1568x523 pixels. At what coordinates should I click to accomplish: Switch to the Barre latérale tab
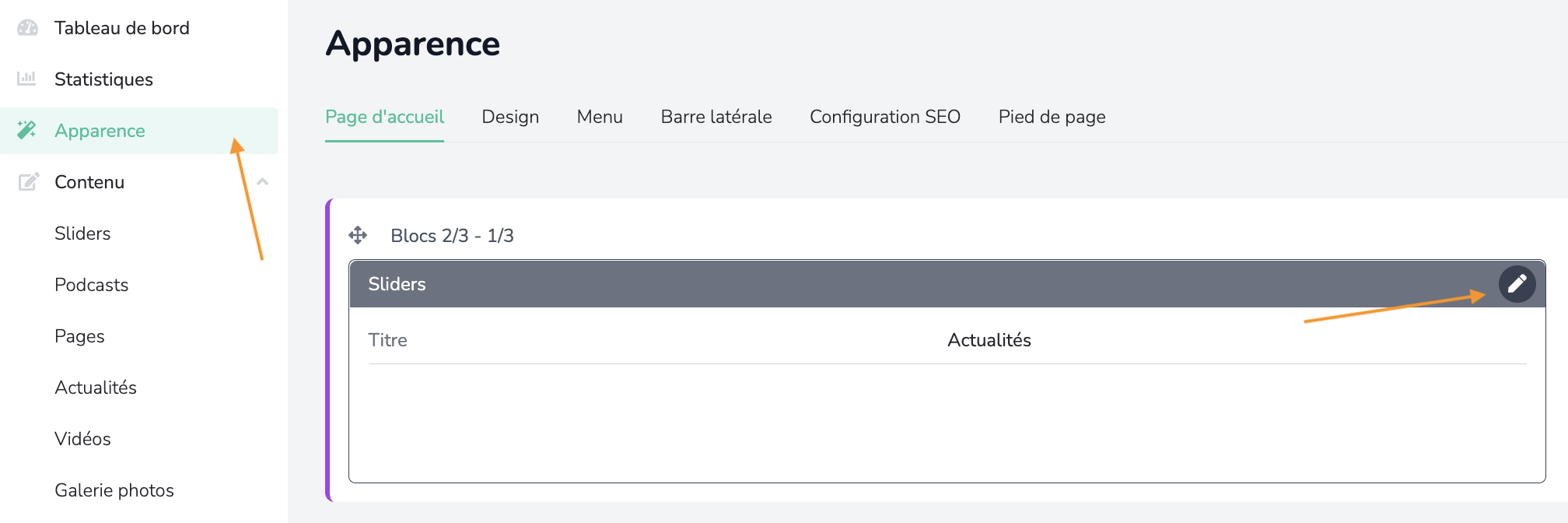coord(716,117)
